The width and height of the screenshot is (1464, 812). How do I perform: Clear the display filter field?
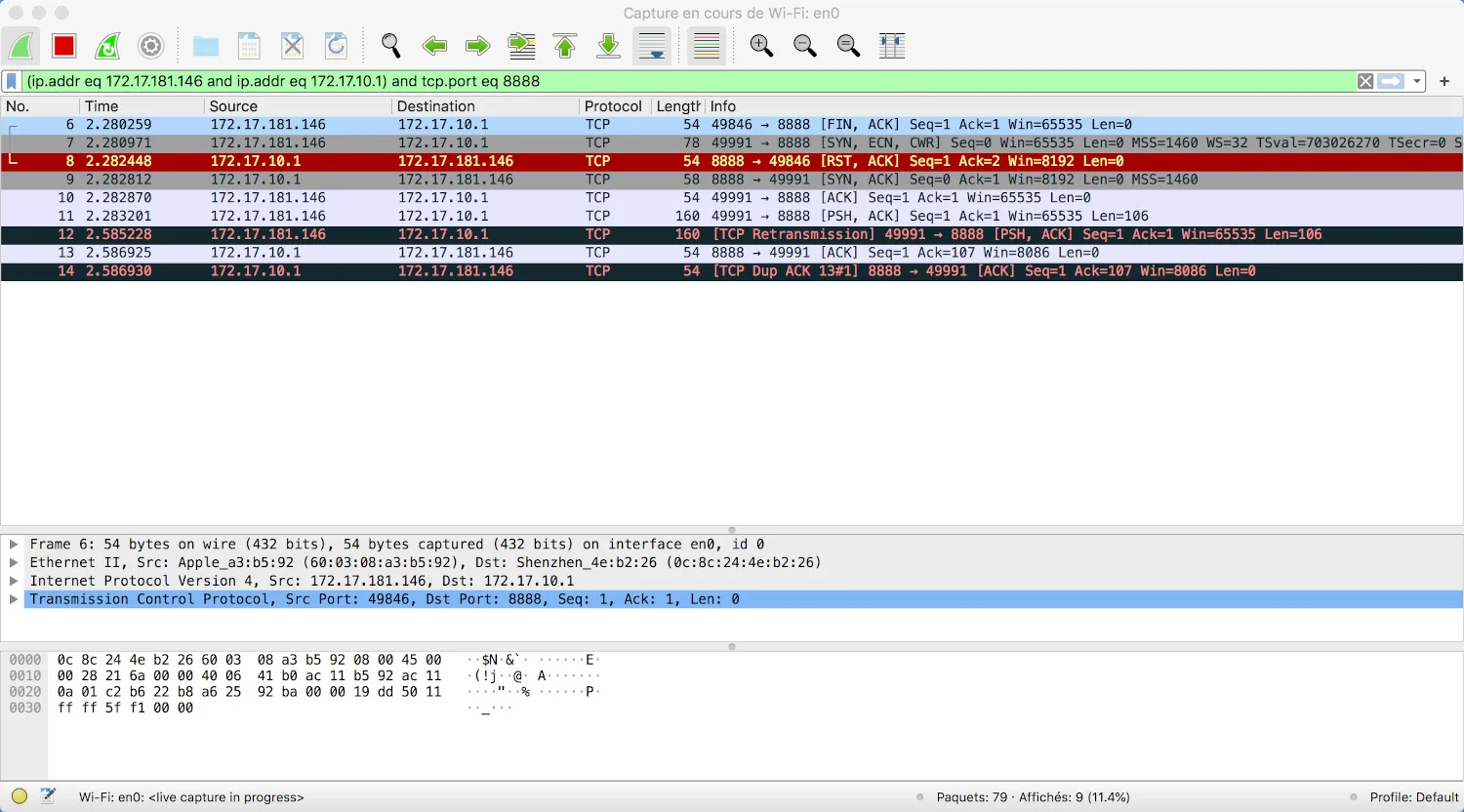[x=1365, y=81]
